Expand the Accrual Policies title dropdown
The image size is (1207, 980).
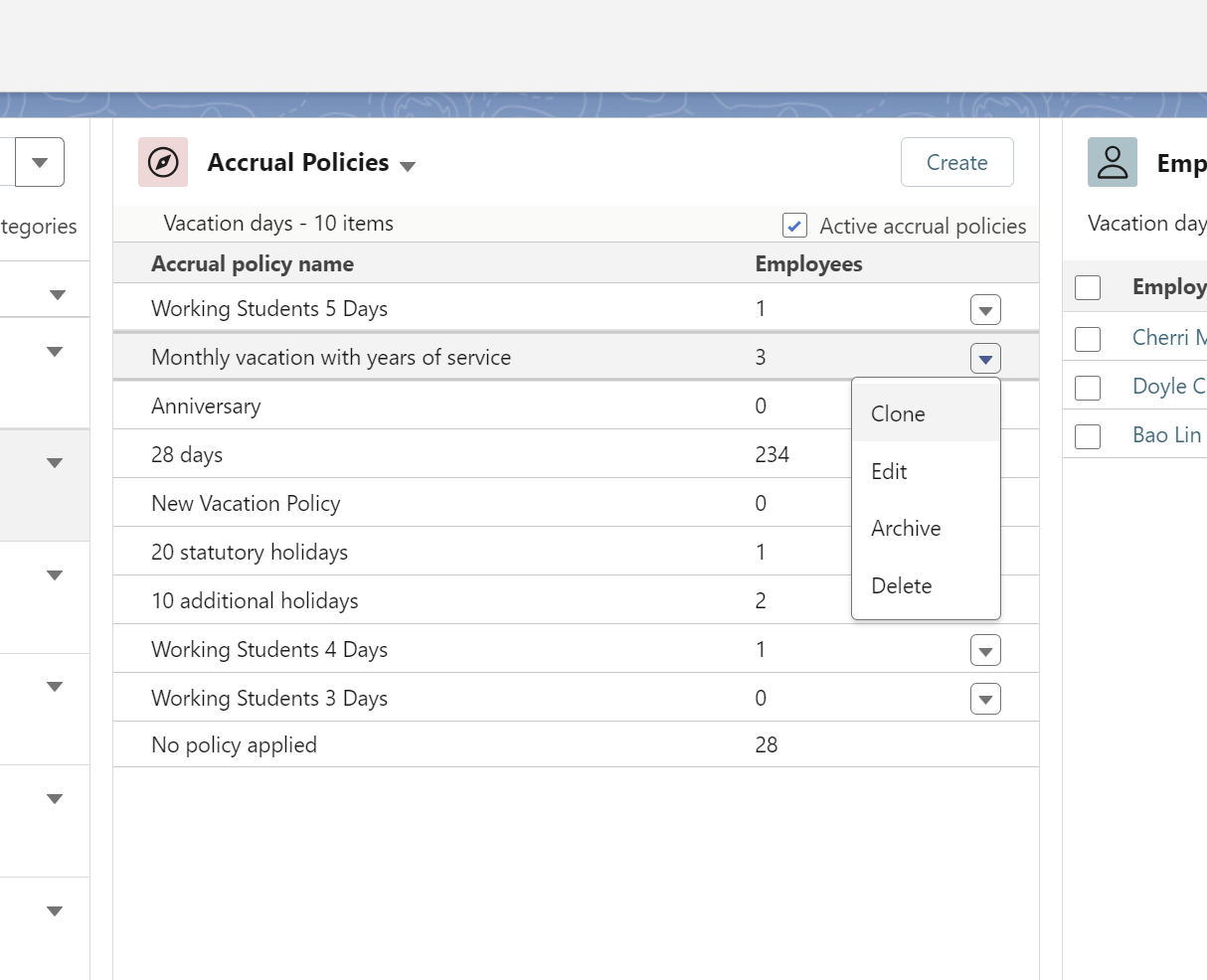click(x=408, y=166)
